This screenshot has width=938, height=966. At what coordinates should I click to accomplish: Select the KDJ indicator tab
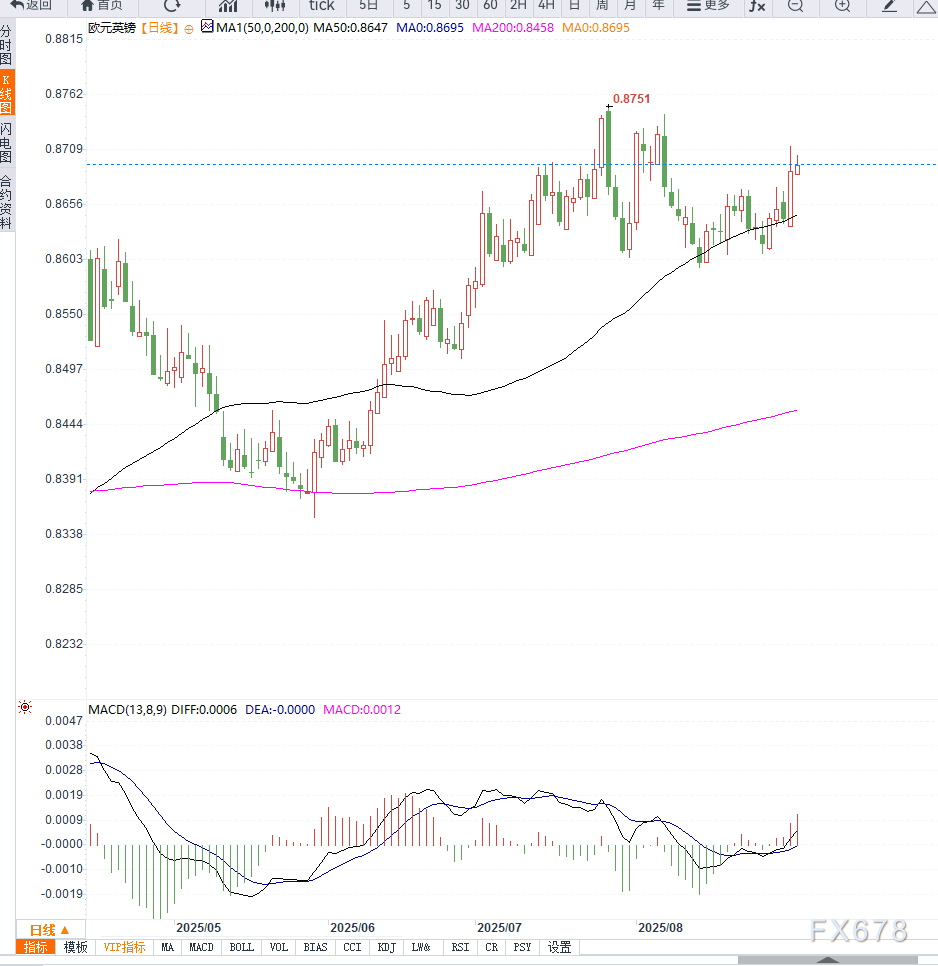tap(388, 947)
